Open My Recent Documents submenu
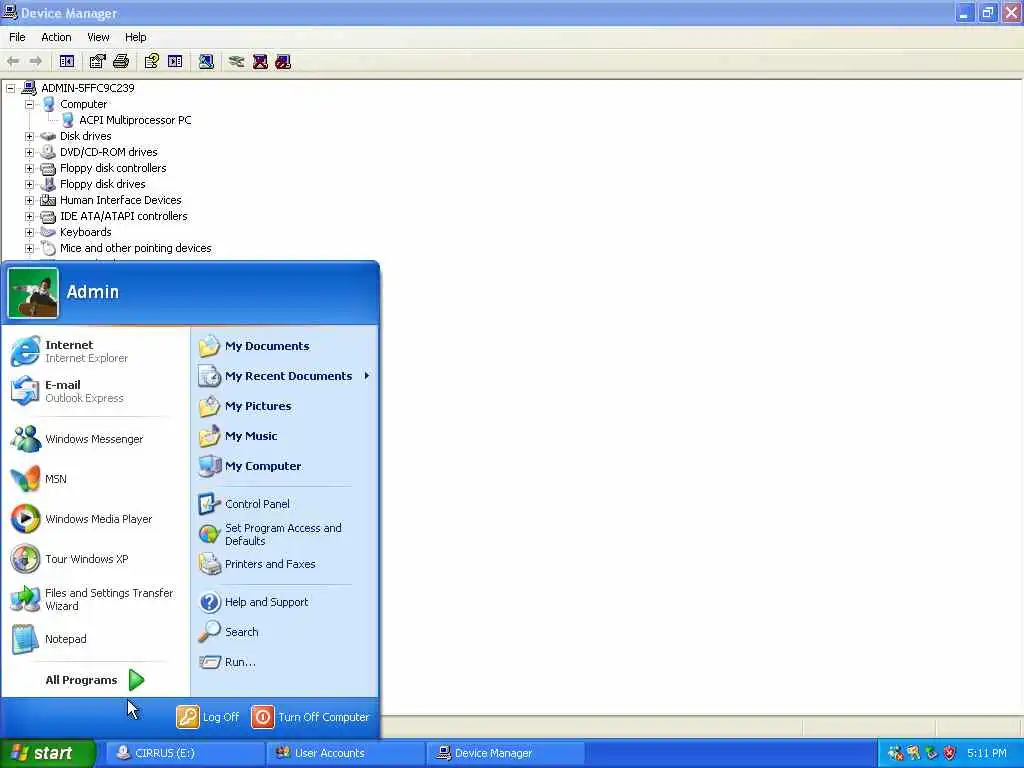This screenshot has width=1024, height=768. (x=285, y=376)
